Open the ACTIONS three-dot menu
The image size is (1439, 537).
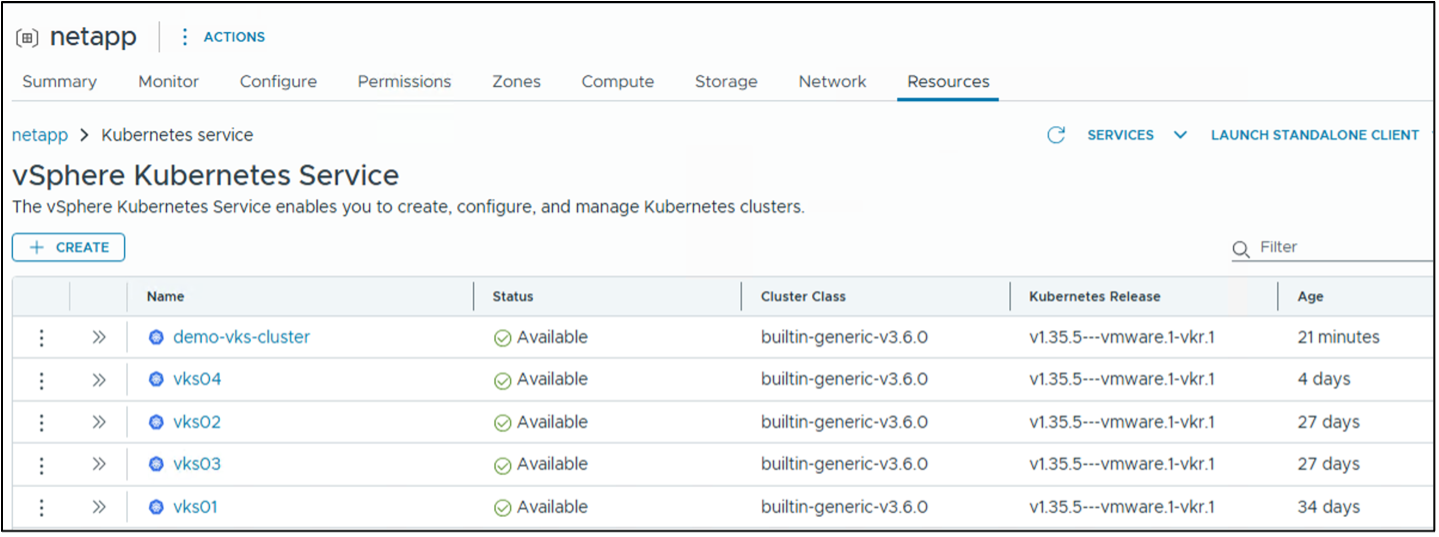click(184, 37)
